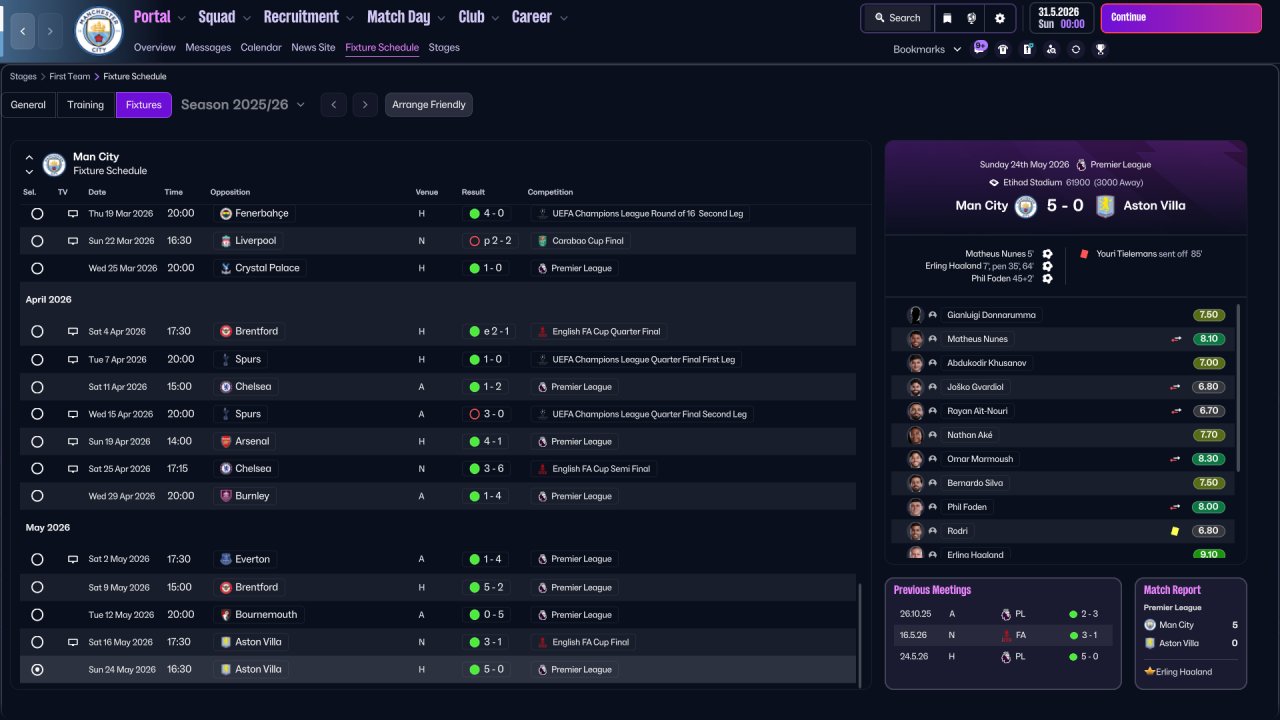Click Matheus Nunes goal ball icon

point(1047,254)
